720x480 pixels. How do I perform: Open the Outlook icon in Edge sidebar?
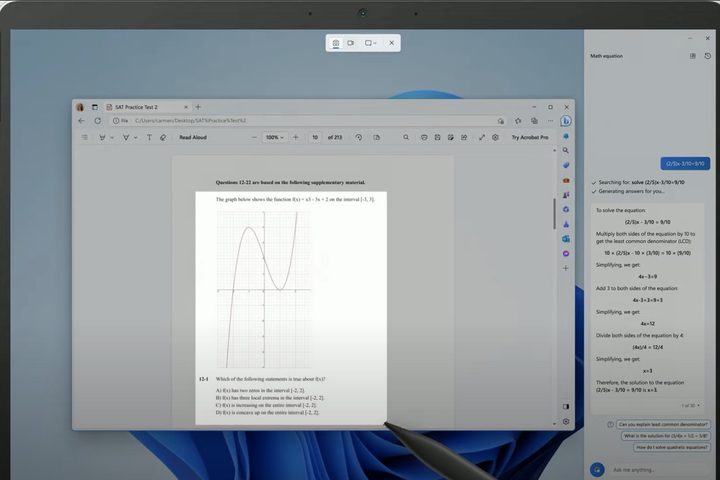[x=566, y=239]
